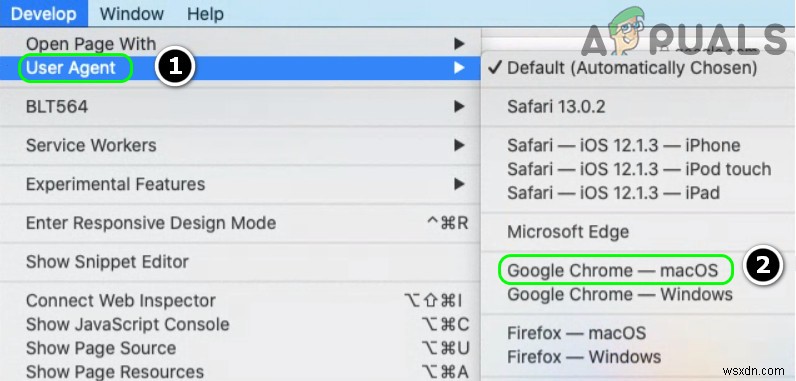Select Firefox — macOS user agent

(638, 333)
